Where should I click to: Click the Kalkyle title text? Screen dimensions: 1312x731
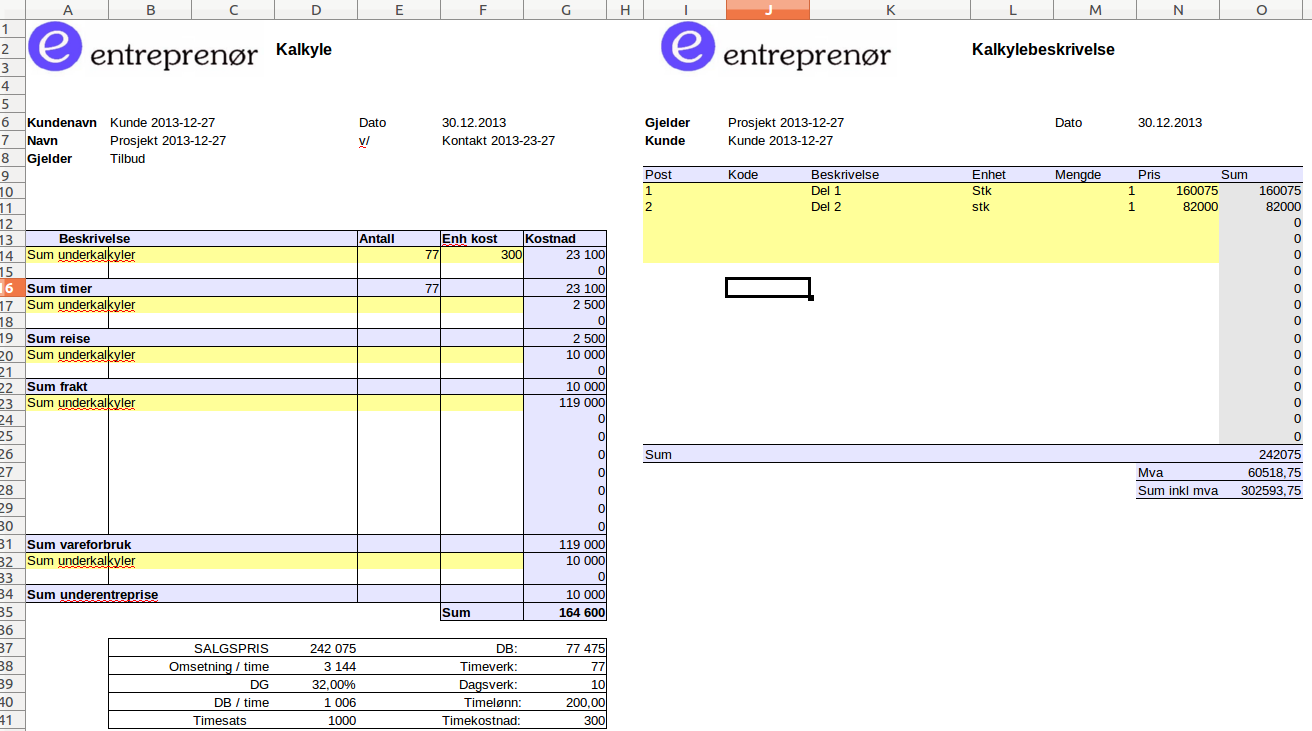click(303, 49)
